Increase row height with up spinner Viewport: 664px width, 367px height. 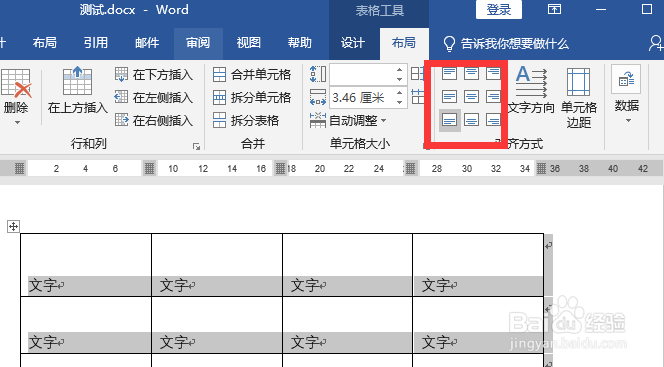[x=399, y=69]
